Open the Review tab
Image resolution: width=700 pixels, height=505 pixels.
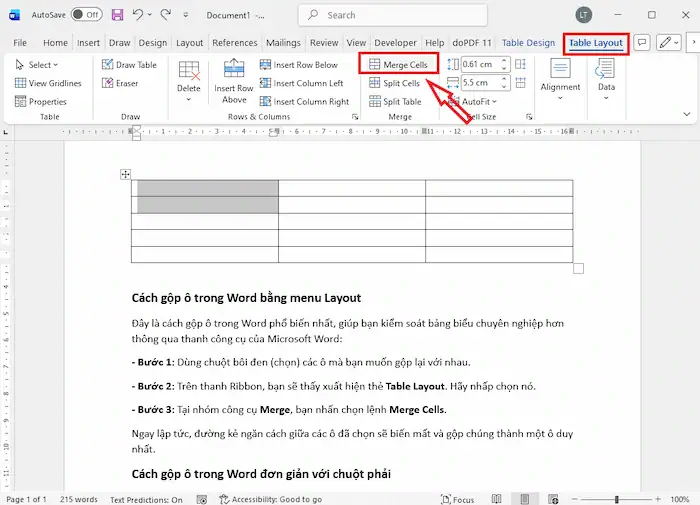coord(324,43)
